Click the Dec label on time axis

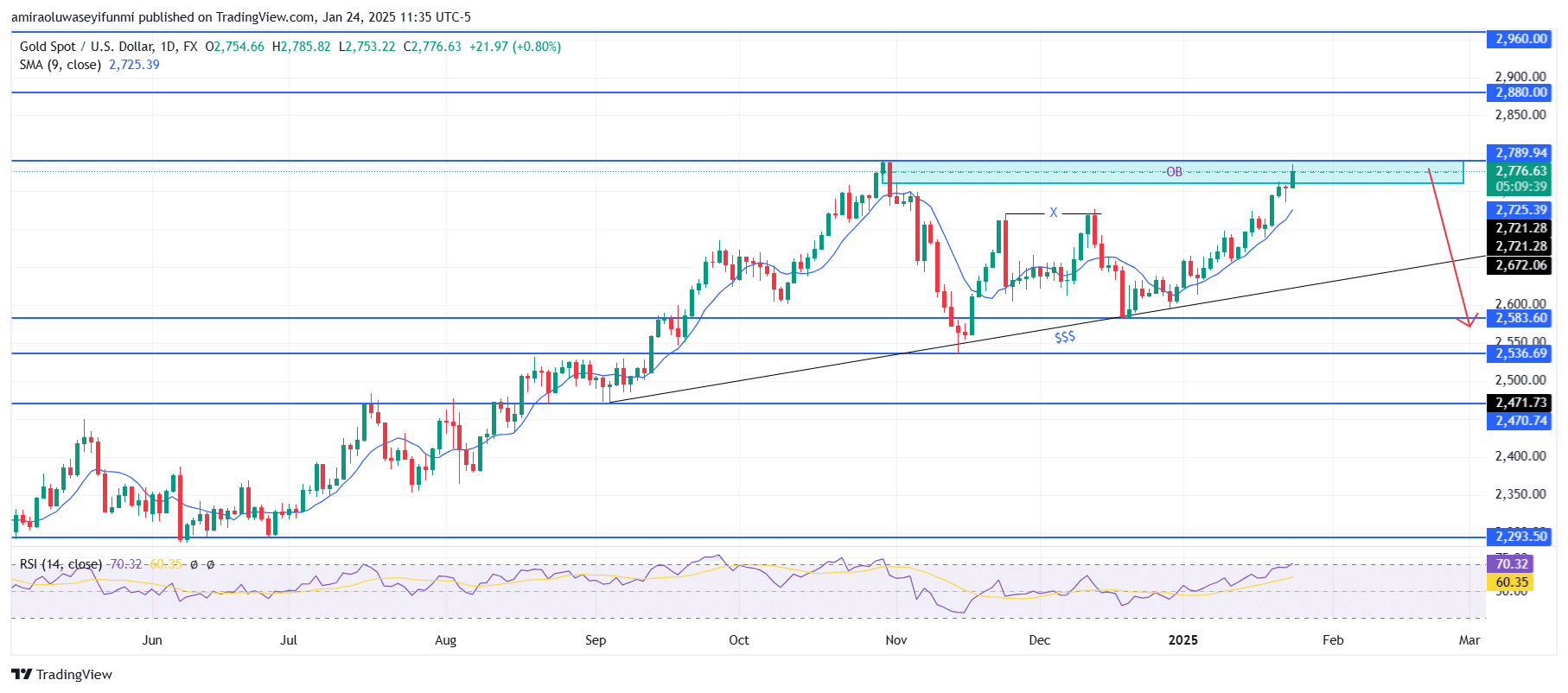[x=1040, y=640]
